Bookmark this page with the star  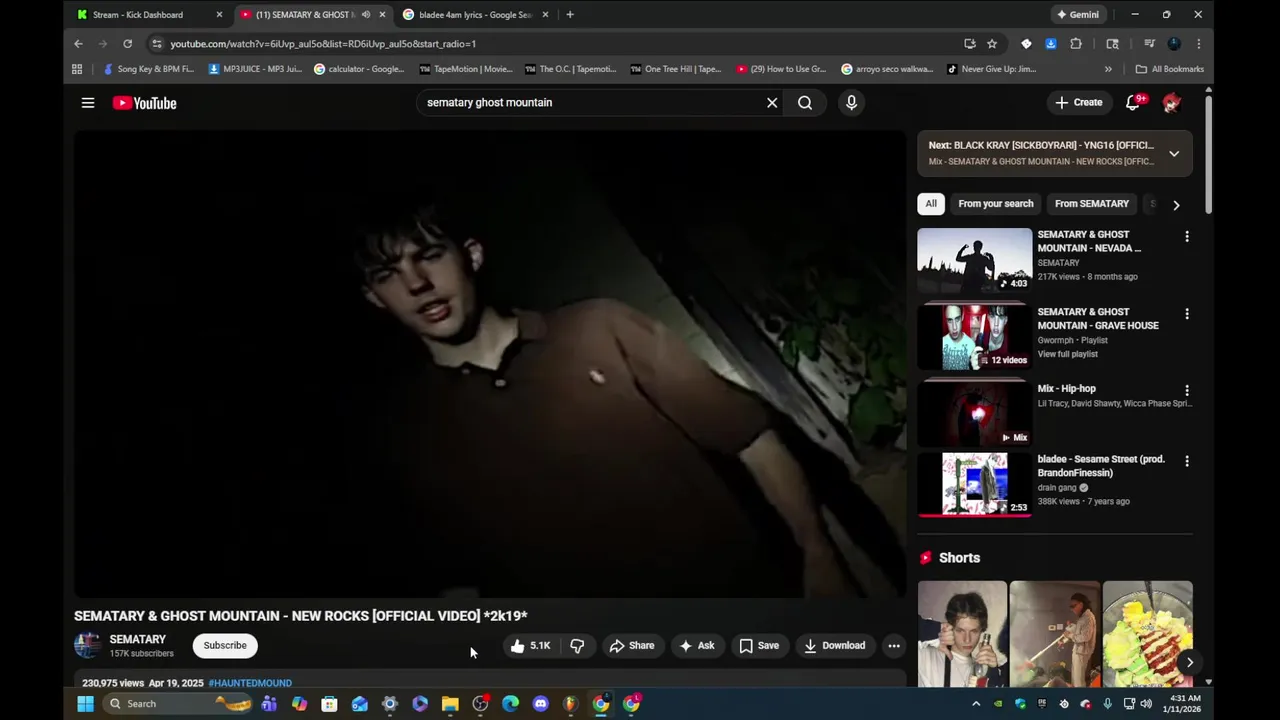[992, 44]
